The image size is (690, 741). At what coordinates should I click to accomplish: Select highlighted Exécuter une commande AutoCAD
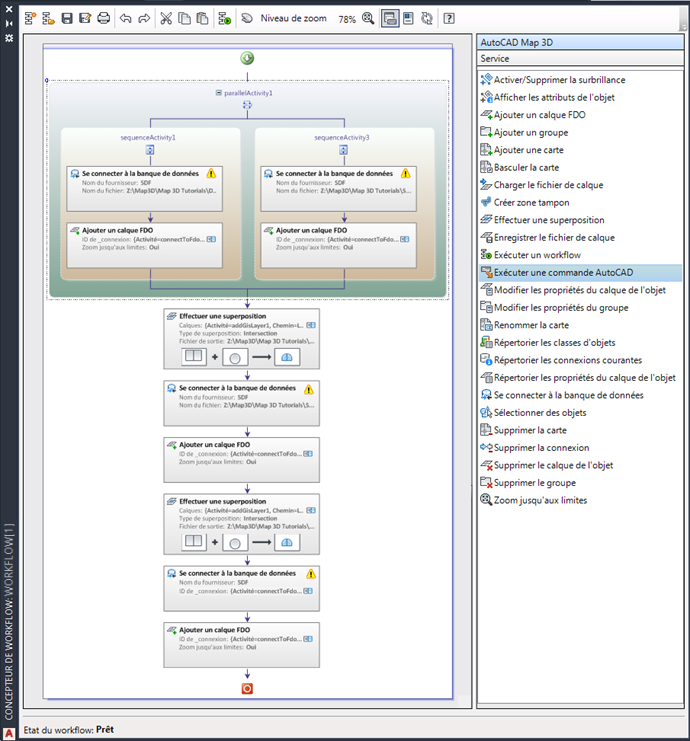pos(580,273)
